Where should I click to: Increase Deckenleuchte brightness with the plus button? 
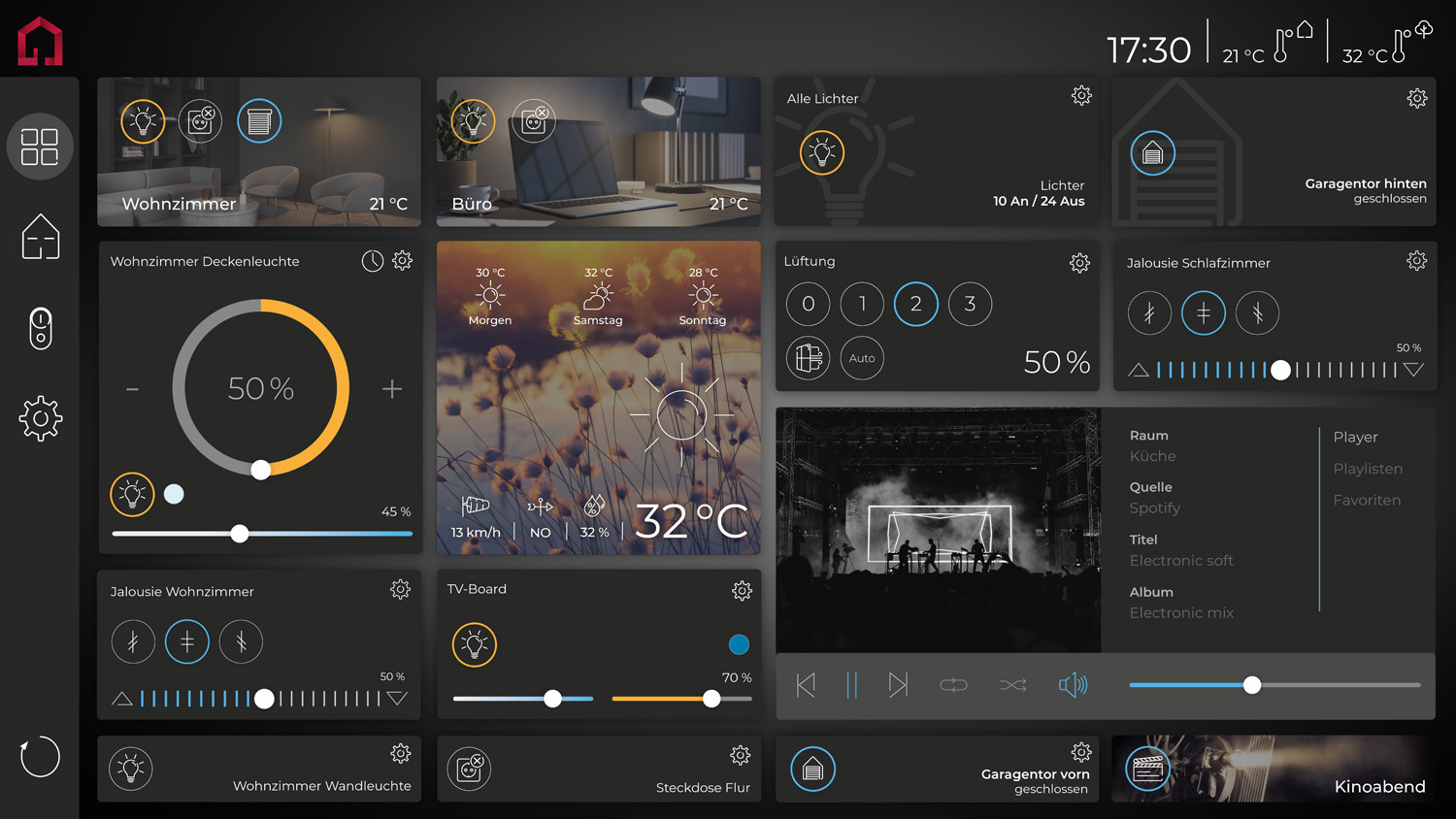[392, 388]
